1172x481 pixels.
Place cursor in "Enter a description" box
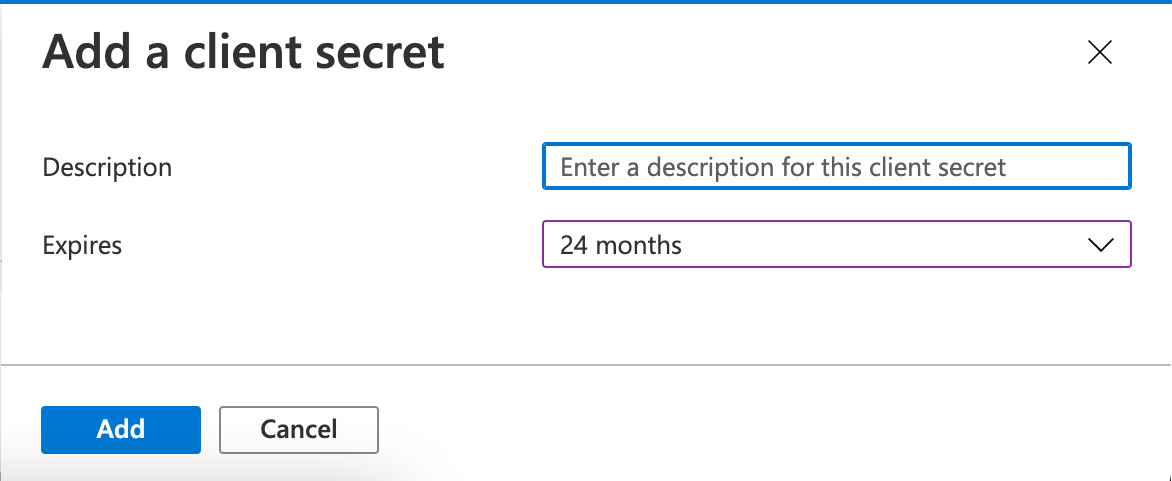(836, 167)
